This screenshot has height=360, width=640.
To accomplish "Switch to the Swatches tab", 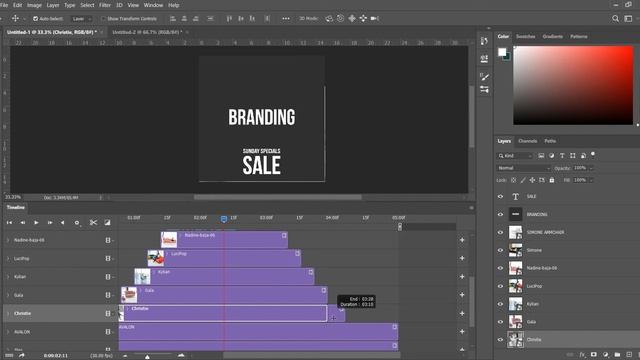I will [525, 36].
